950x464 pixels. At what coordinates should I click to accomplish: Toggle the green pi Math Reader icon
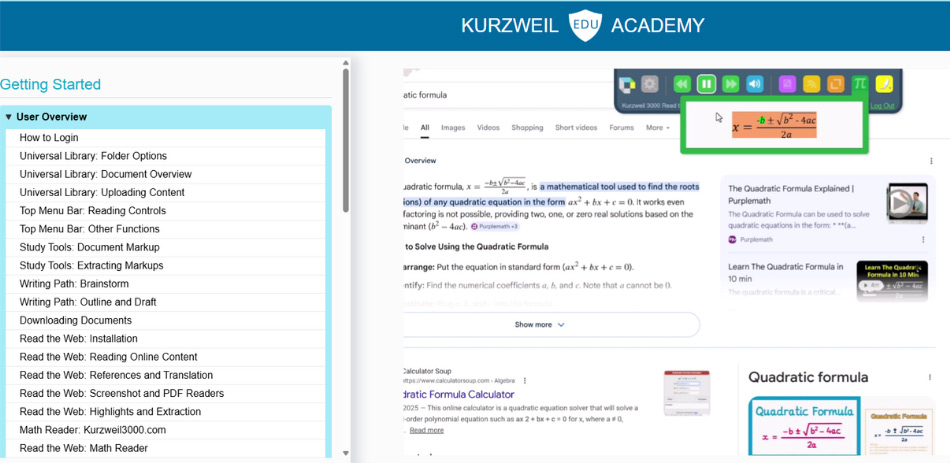pos(860,84)
